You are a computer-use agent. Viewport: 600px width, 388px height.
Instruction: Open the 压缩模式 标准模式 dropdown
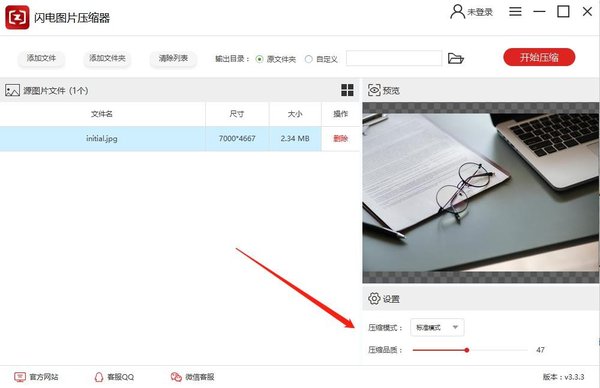437,328
